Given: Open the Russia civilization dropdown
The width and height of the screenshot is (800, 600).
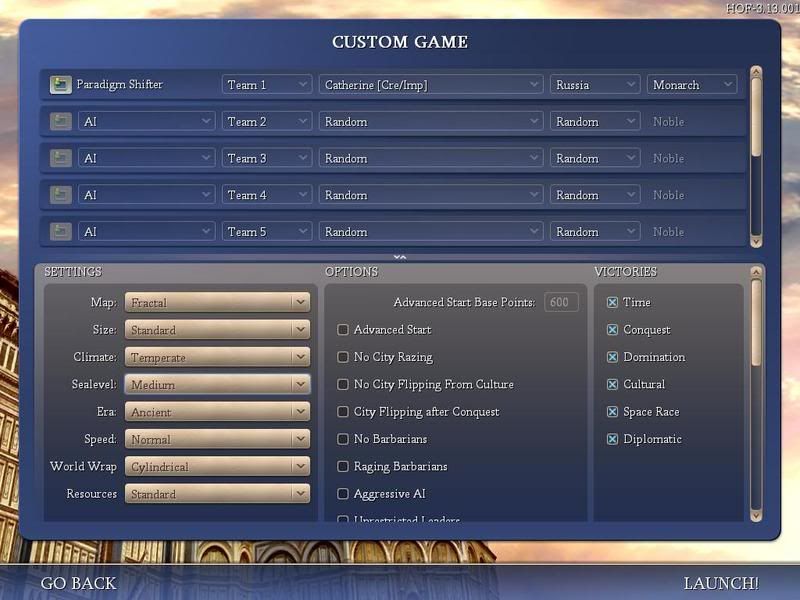Looking at the screenshot, I should pyautogui.click(x=595, y=85).
